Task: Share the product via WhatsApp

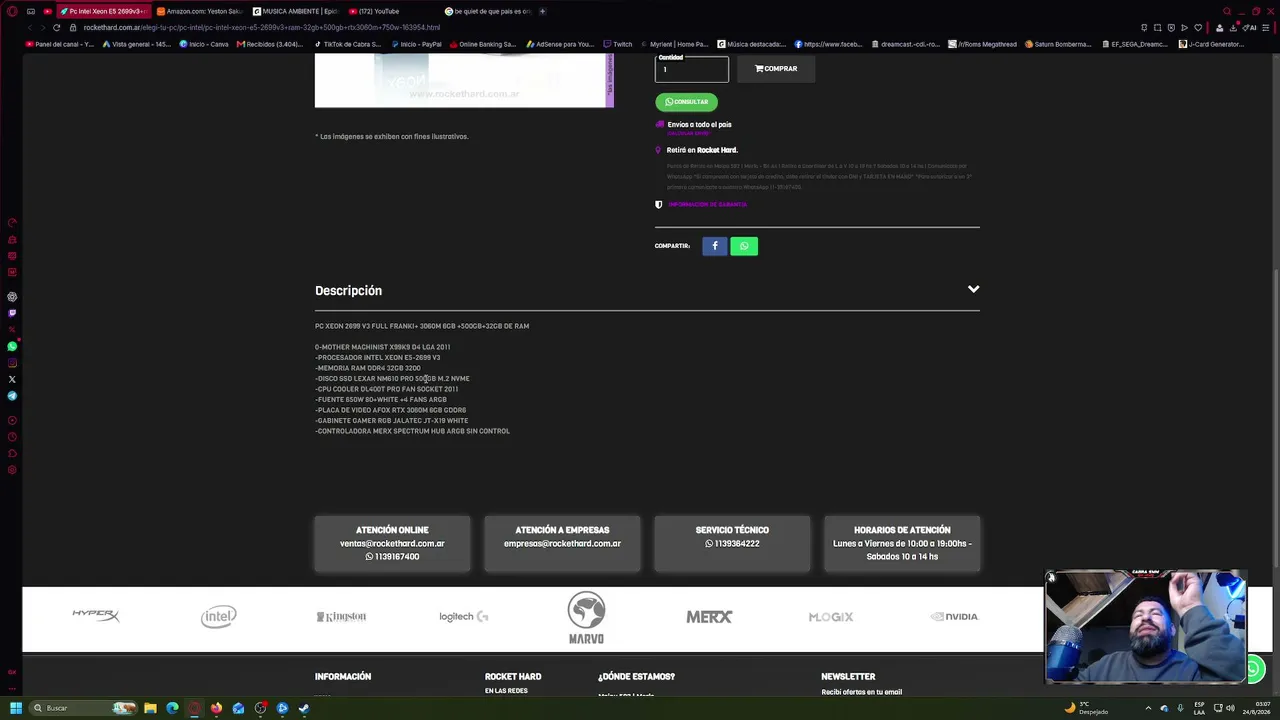Action: [x=744, y=246]
